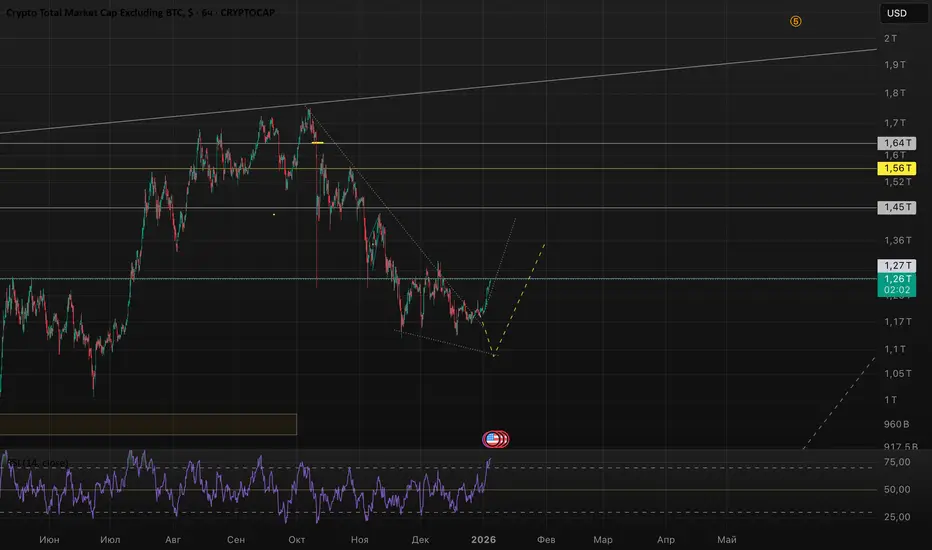Click the 1,52 T price axis label
Viewport: 932px width, 550px height.
pyautogui.click(x=897, y=181)
